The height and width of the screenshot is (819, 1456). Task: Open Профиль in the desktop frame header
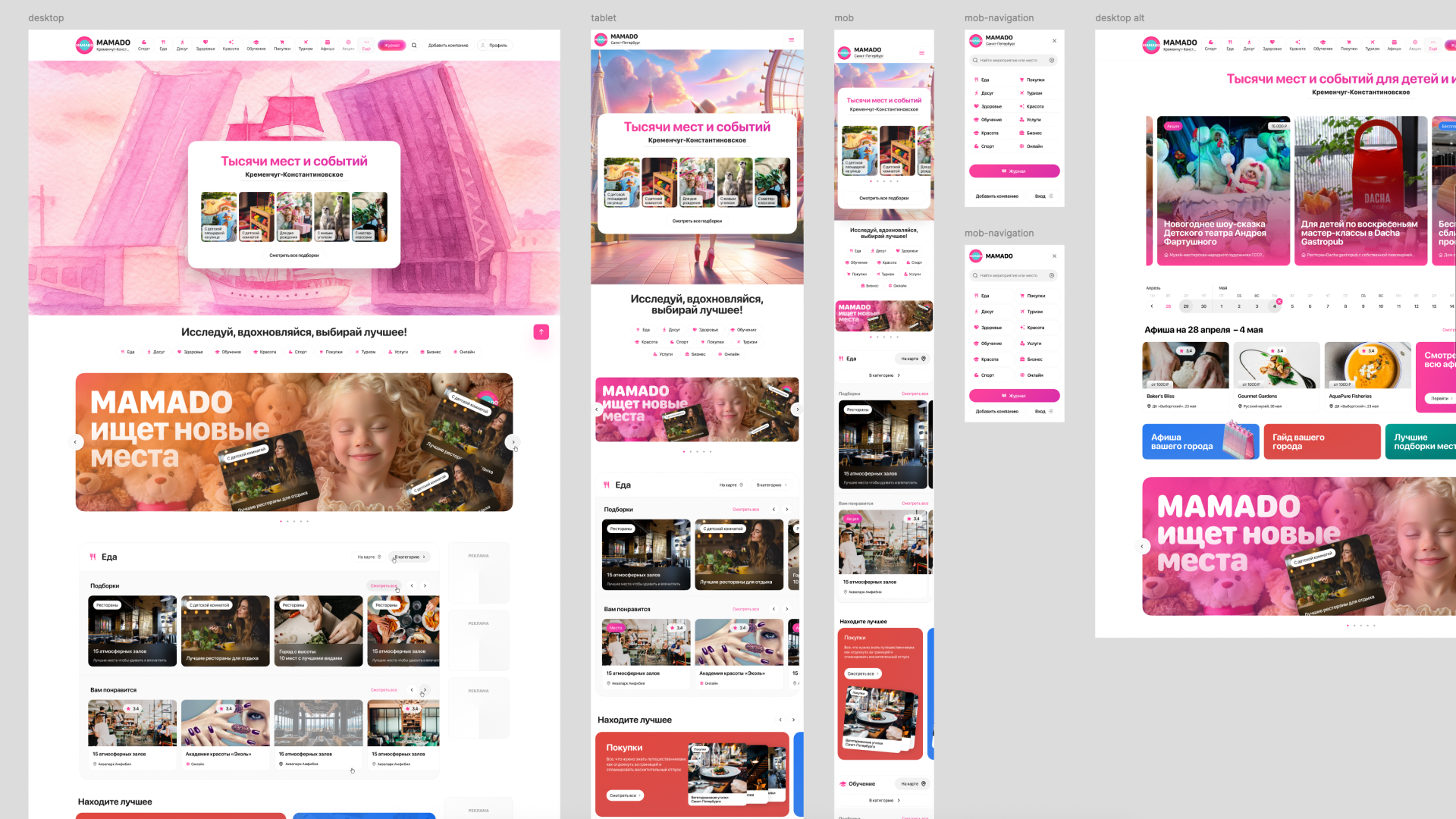coord(494,45)
